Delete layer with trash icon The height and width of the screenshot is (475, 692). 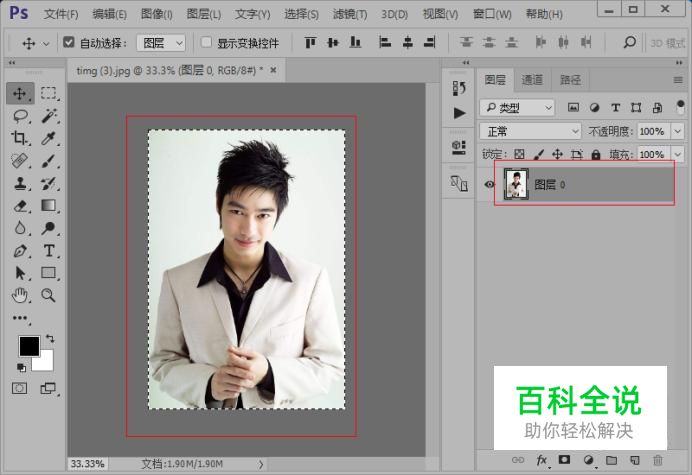[658, 460]
